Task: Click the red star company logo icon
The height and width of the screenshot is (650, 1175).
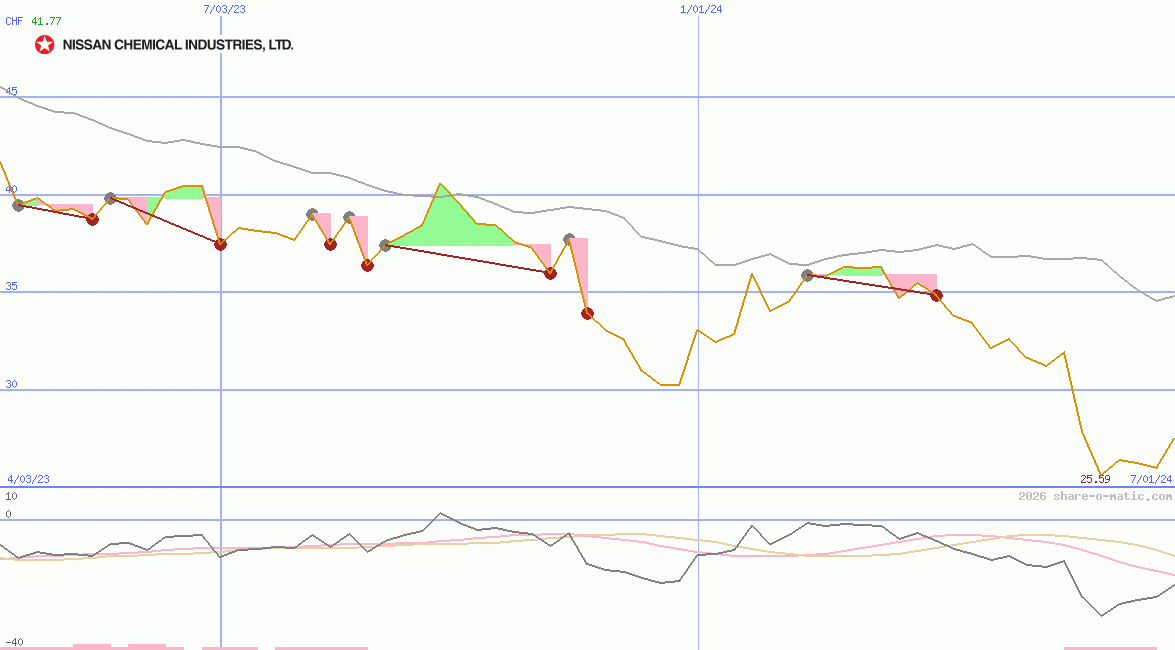Action: point(44,43)
